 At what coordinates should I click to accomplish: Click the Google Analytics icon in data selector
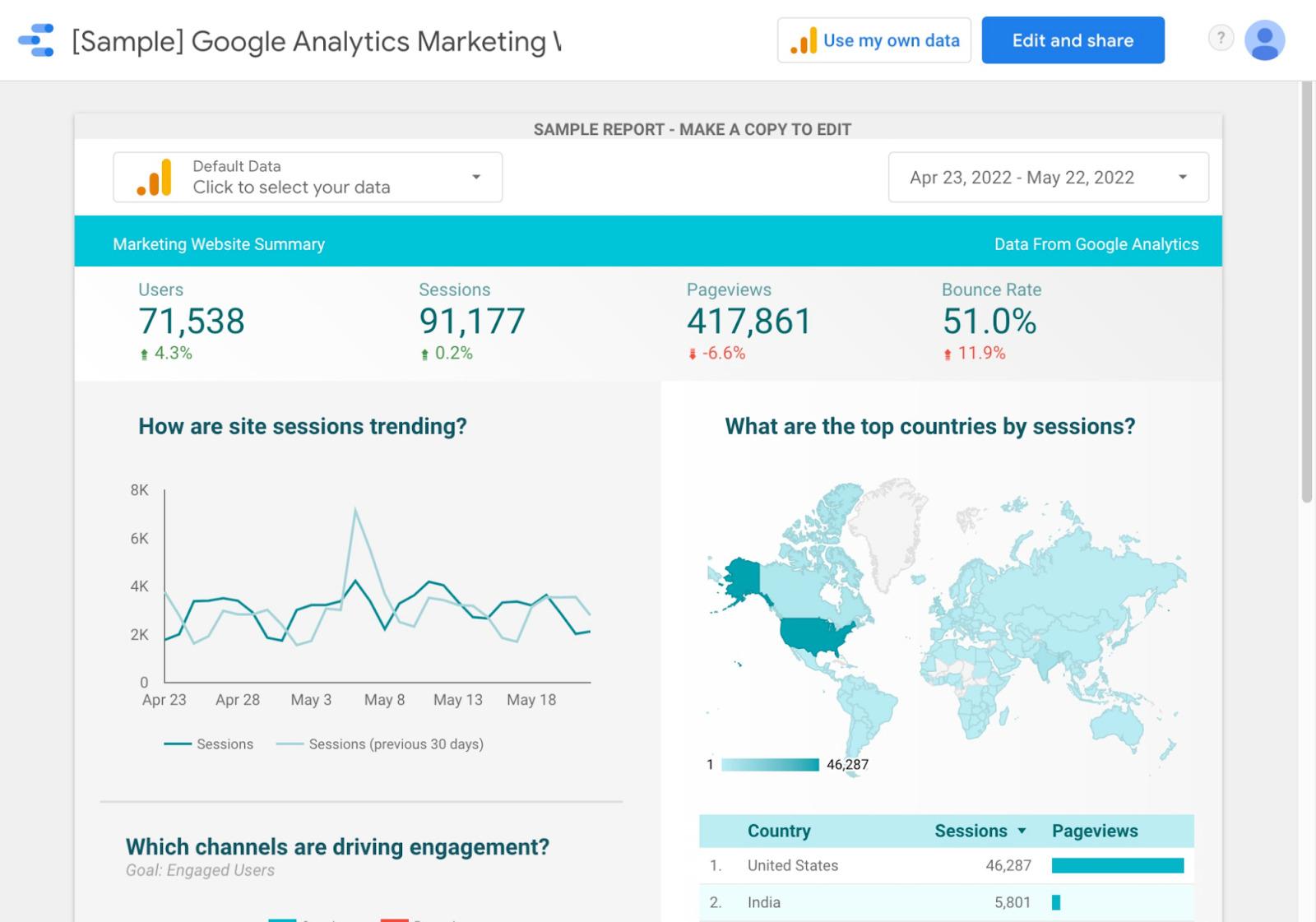(155, 178)
